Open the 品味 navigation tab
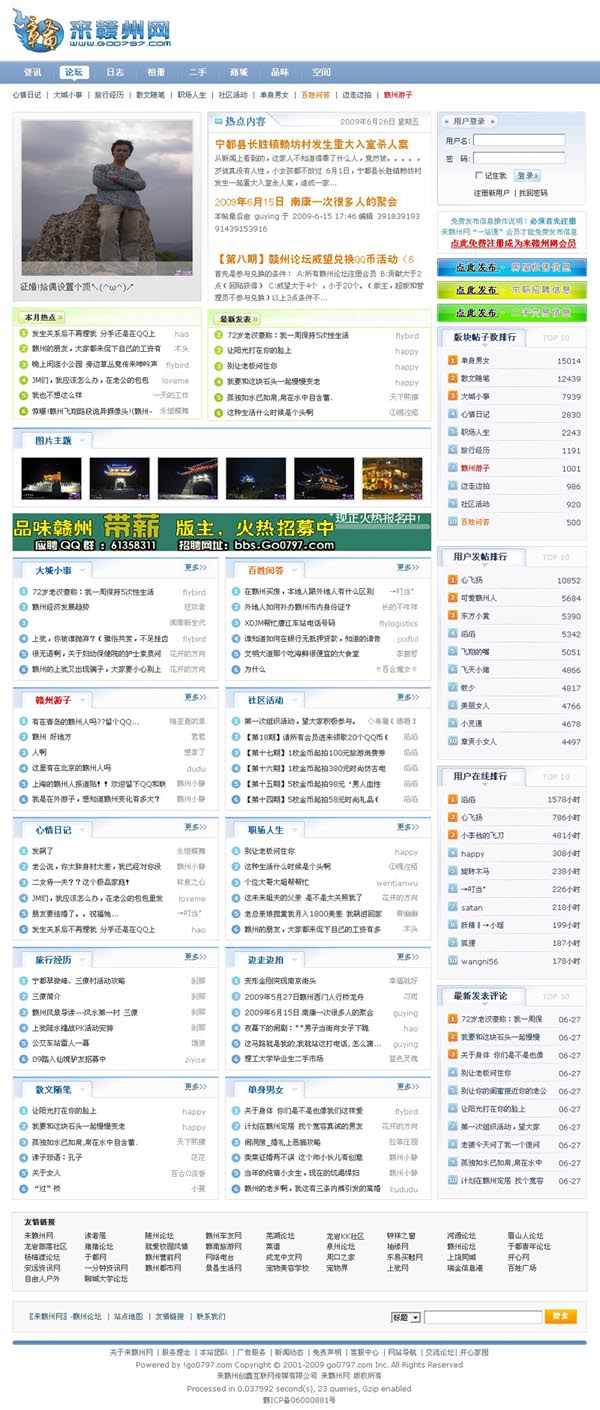Screen dimensions: 600x1410 tap(279, 72)
